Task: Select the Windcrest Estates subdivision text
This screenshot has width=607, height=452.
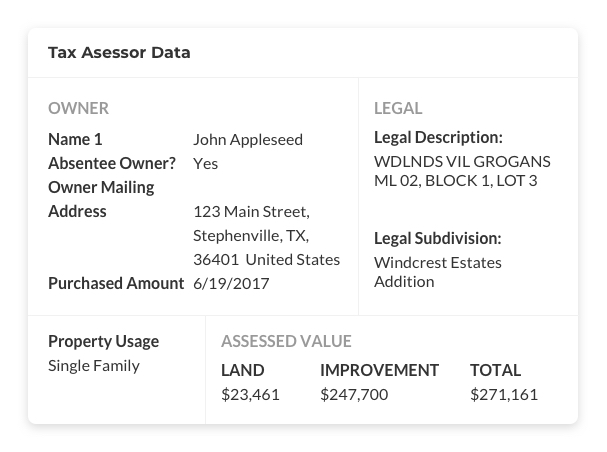Action: coord(437,262)
